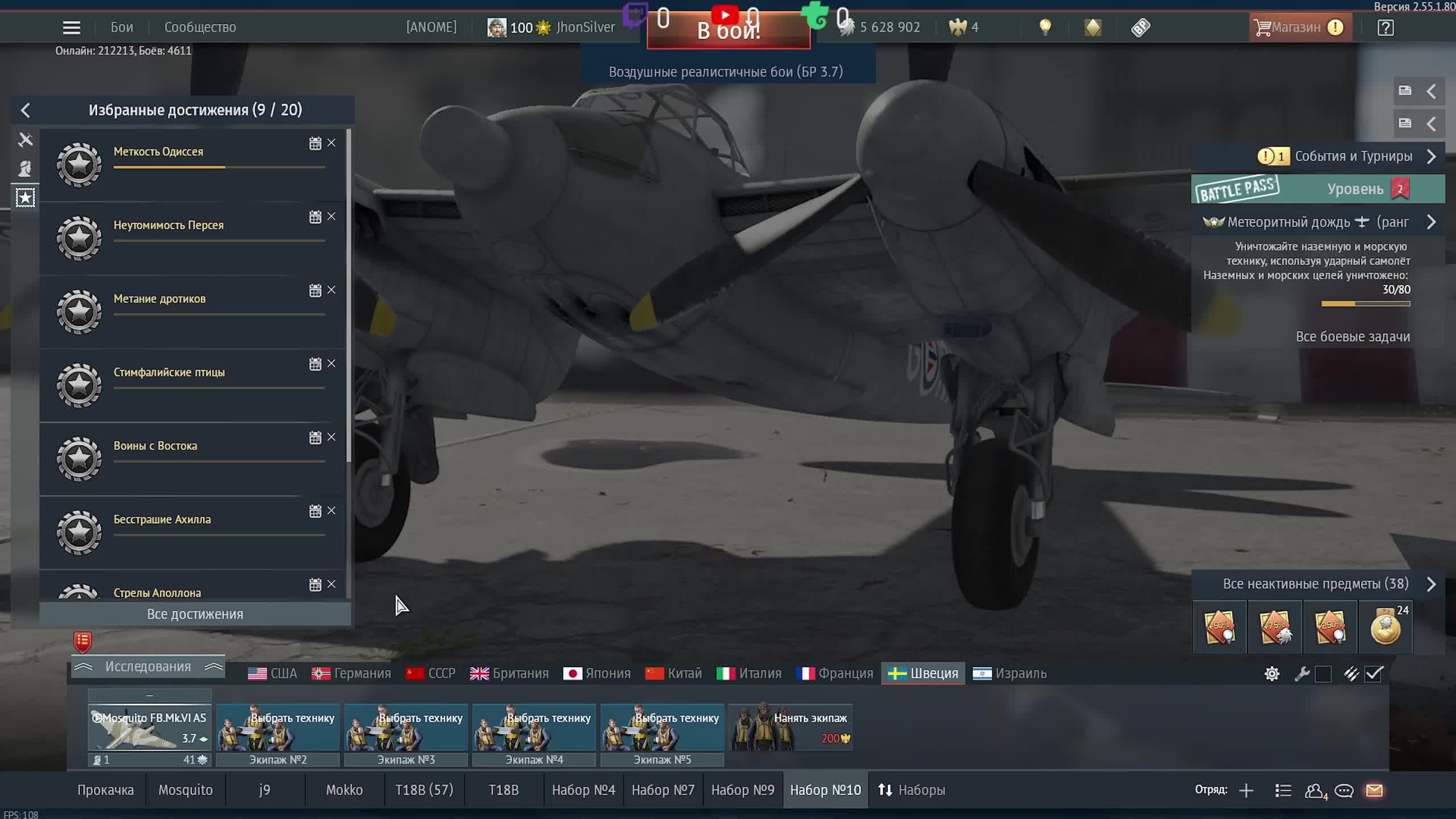This screenshot has height=819, width=1456.
Task: Open the Сообщество menu in the top bar
Action: 200,27
